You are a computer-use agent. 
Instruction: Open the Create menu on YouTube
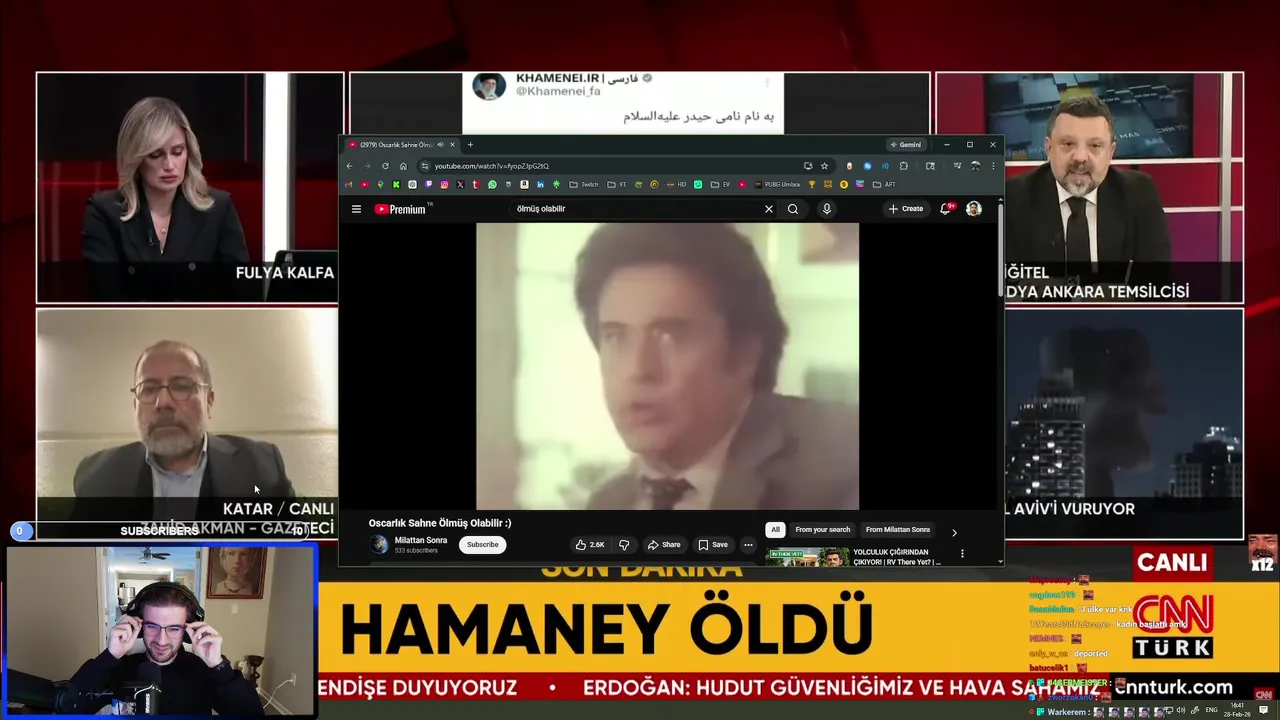tap(906, 209)
